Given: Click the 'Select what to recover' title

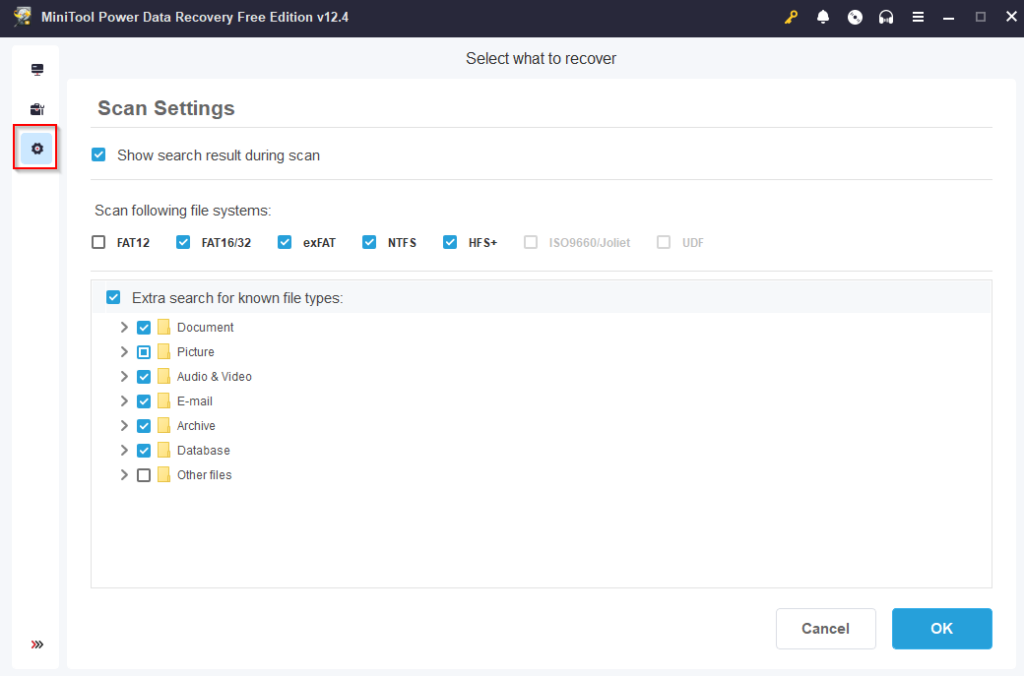Looking at the screenshot, I should 541,59.
